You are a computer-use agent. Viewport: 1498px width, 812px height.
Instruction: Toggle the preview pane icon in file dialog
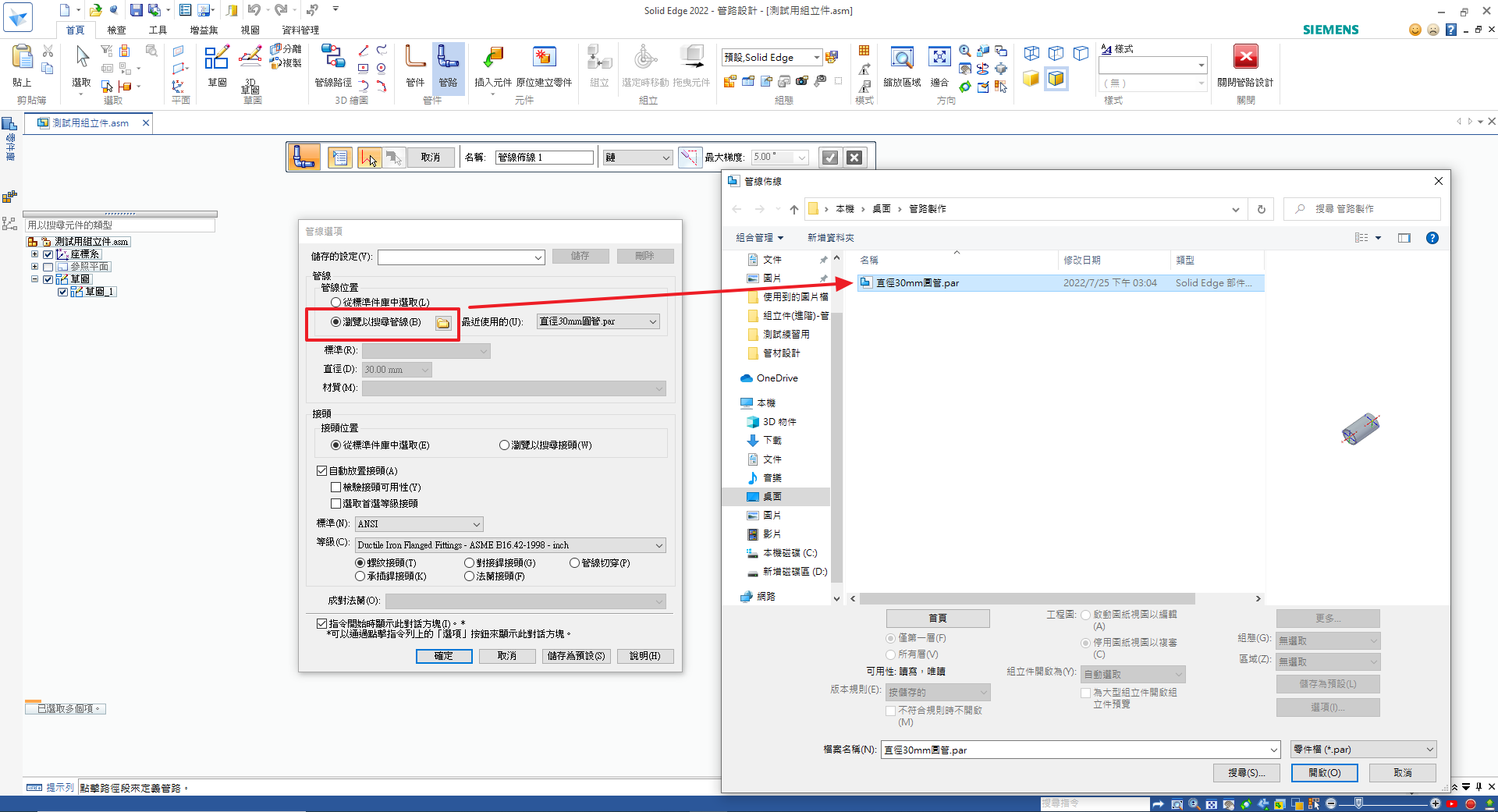1404,238
